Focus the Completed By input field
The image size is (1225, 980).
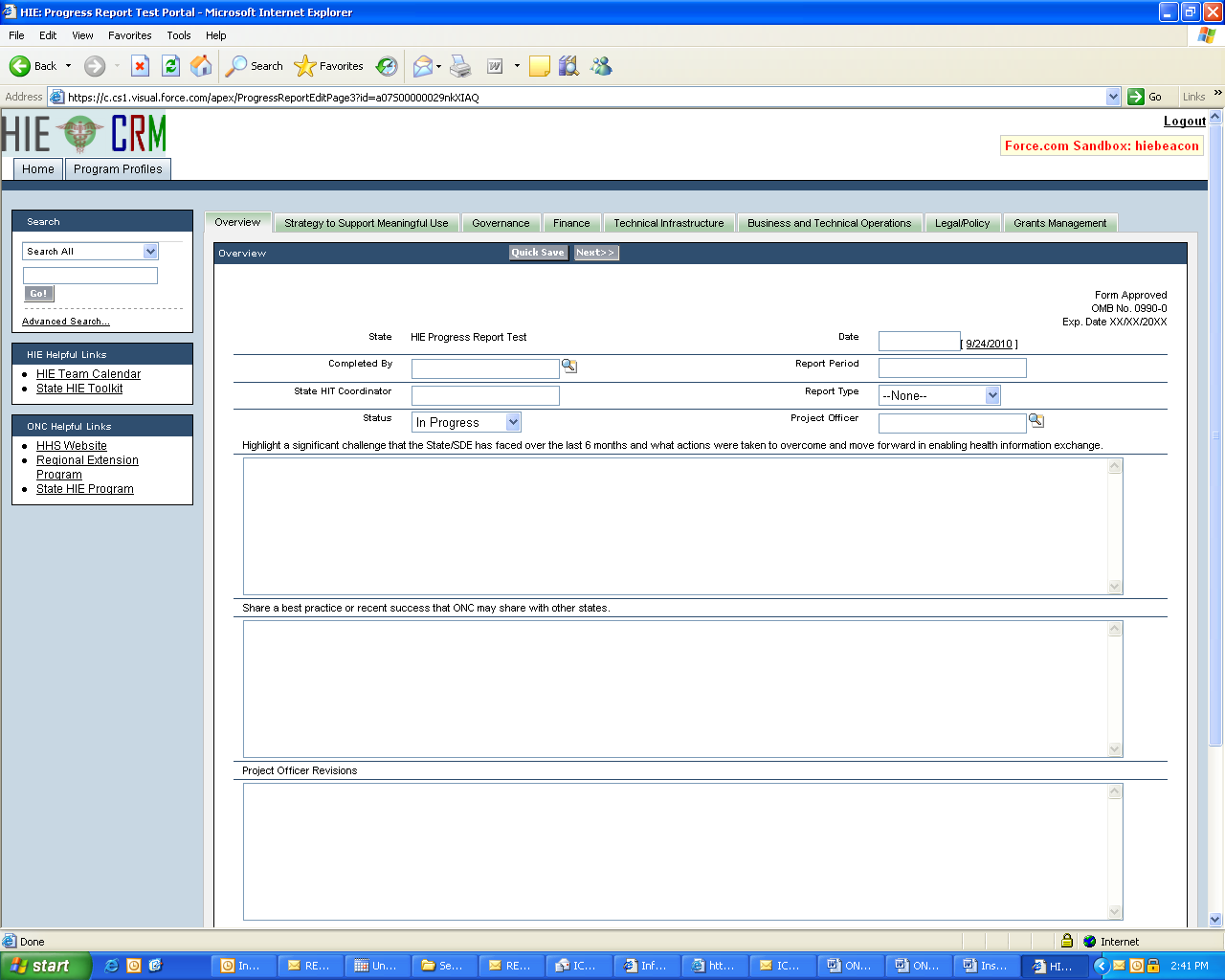coord(485,368)
